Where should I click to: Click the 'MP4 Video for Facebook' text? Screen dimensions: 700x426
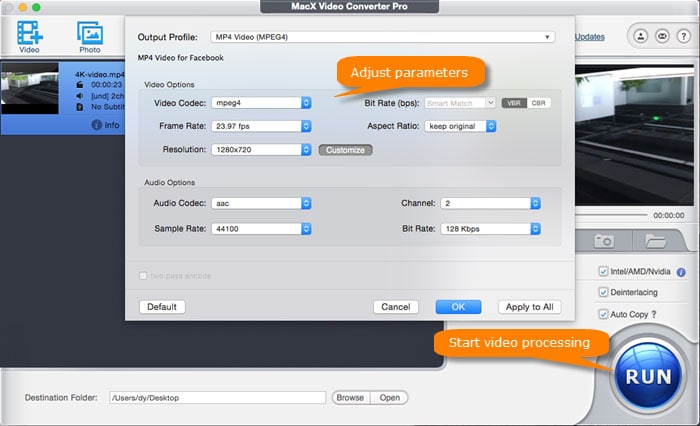coord(181,58)
